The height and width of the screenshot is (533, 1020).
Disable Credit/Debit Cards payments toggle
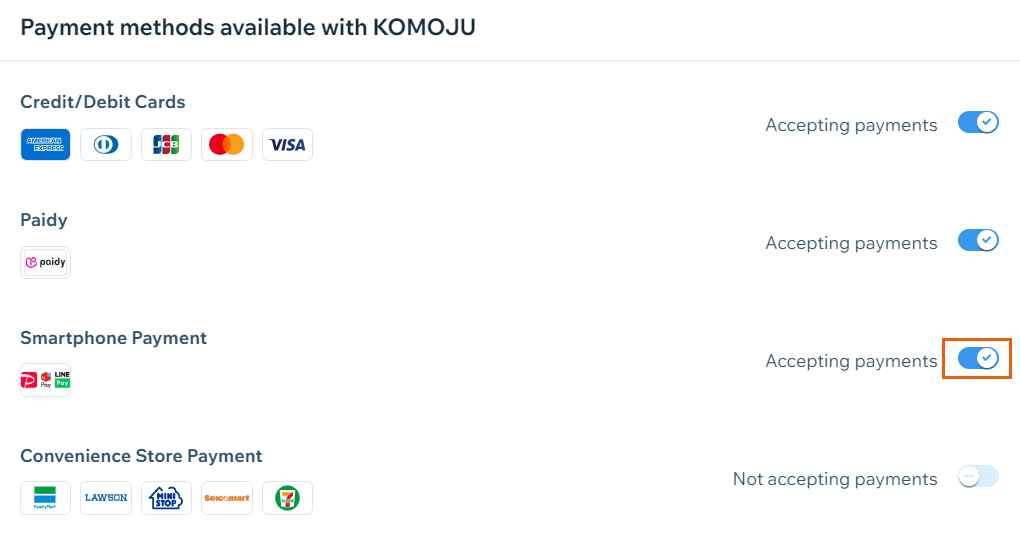coord(978,122)
